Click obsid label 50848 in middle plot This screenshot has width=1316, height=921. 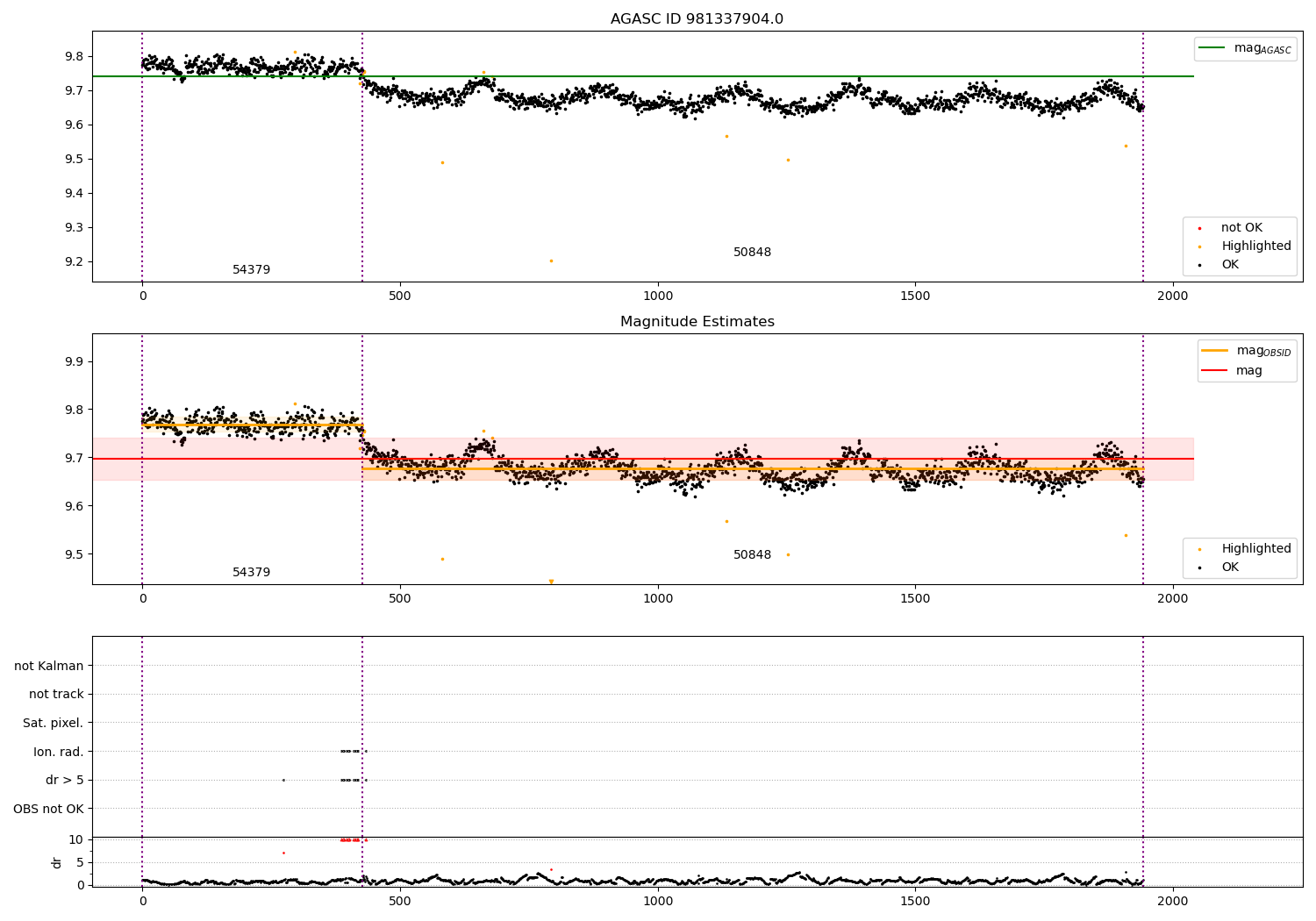click(752, 555)
